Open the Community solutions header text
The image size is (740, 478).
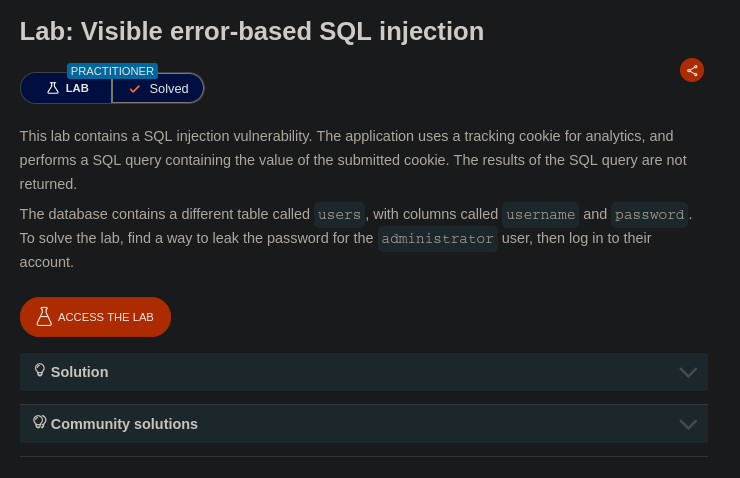click(124, 424)
